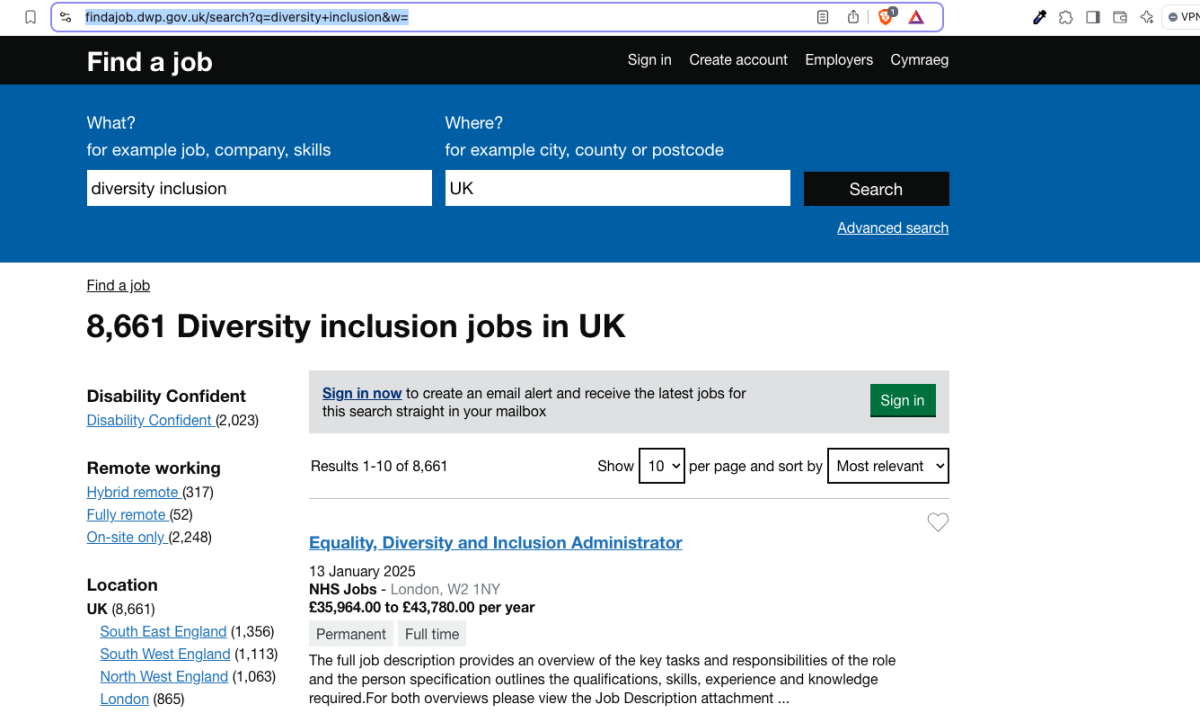
Task: Click the share icon in address bar
Action: [x=853, y=17]
